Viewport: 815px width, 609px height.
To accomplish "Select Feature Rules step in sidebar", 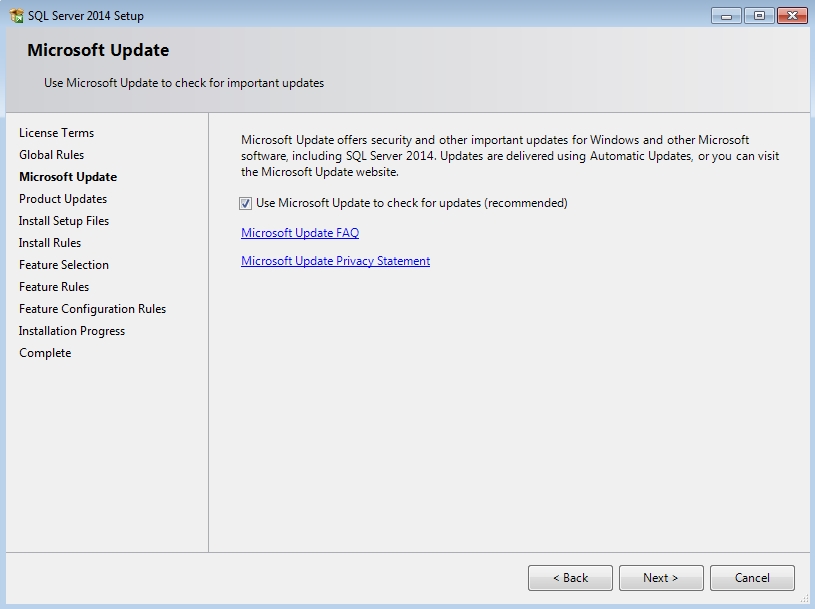I will 54,287.
